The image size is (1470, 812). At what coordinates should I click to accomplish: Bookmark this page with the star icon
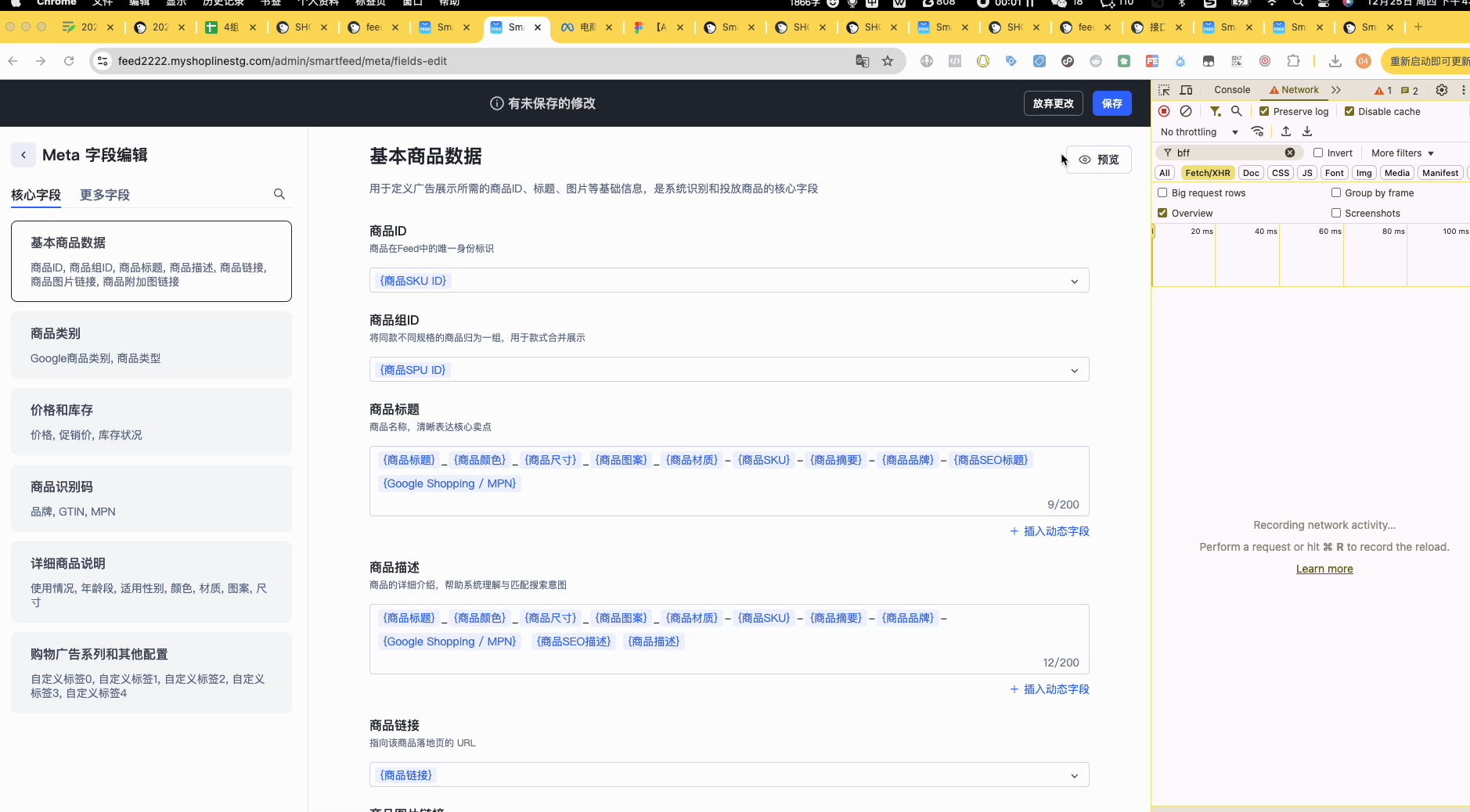pos(888,61)
